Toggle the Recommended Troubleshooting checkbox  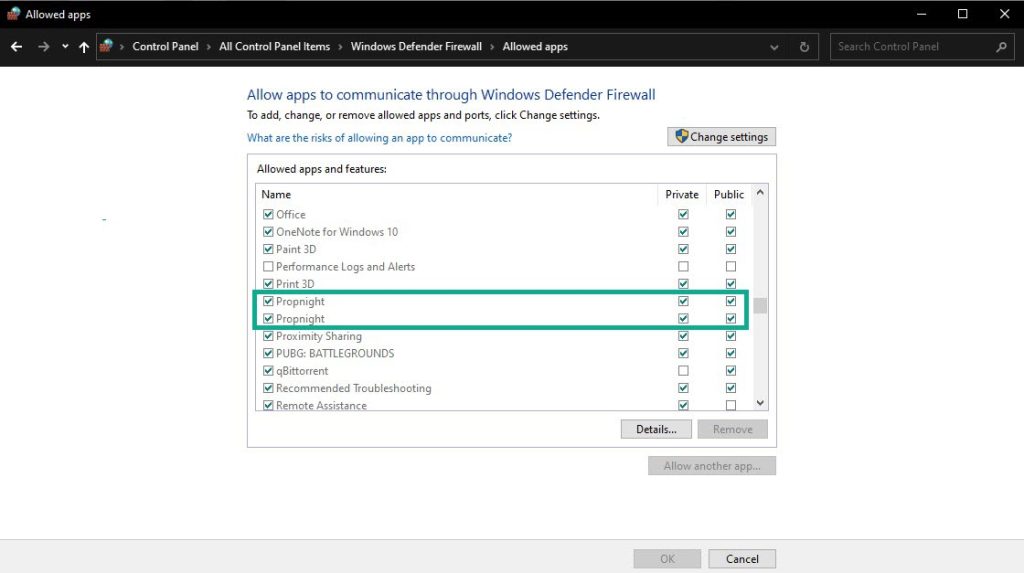point(268,388)
